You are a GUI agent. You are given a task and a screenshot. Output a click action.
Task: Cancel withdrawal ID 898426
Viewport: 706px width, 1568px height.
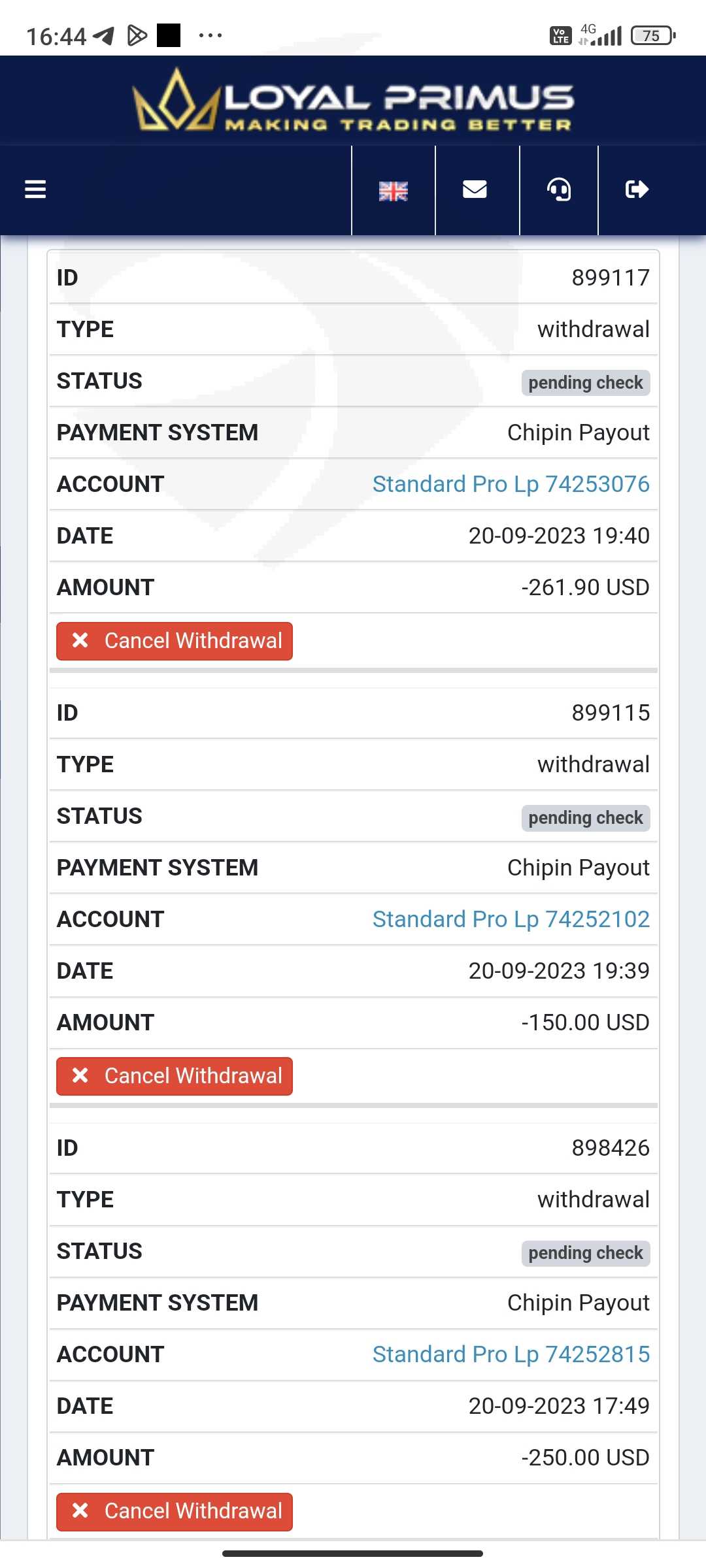pos(175,1511)
